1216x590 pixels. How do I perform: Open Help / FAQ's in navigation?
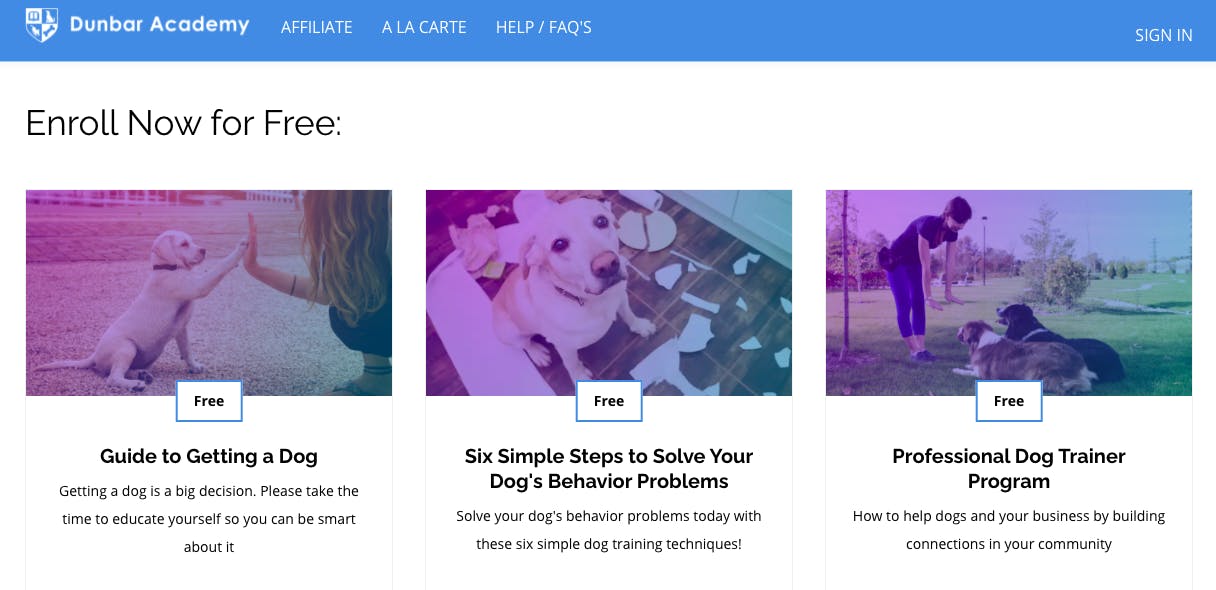(x=543, y=27)
